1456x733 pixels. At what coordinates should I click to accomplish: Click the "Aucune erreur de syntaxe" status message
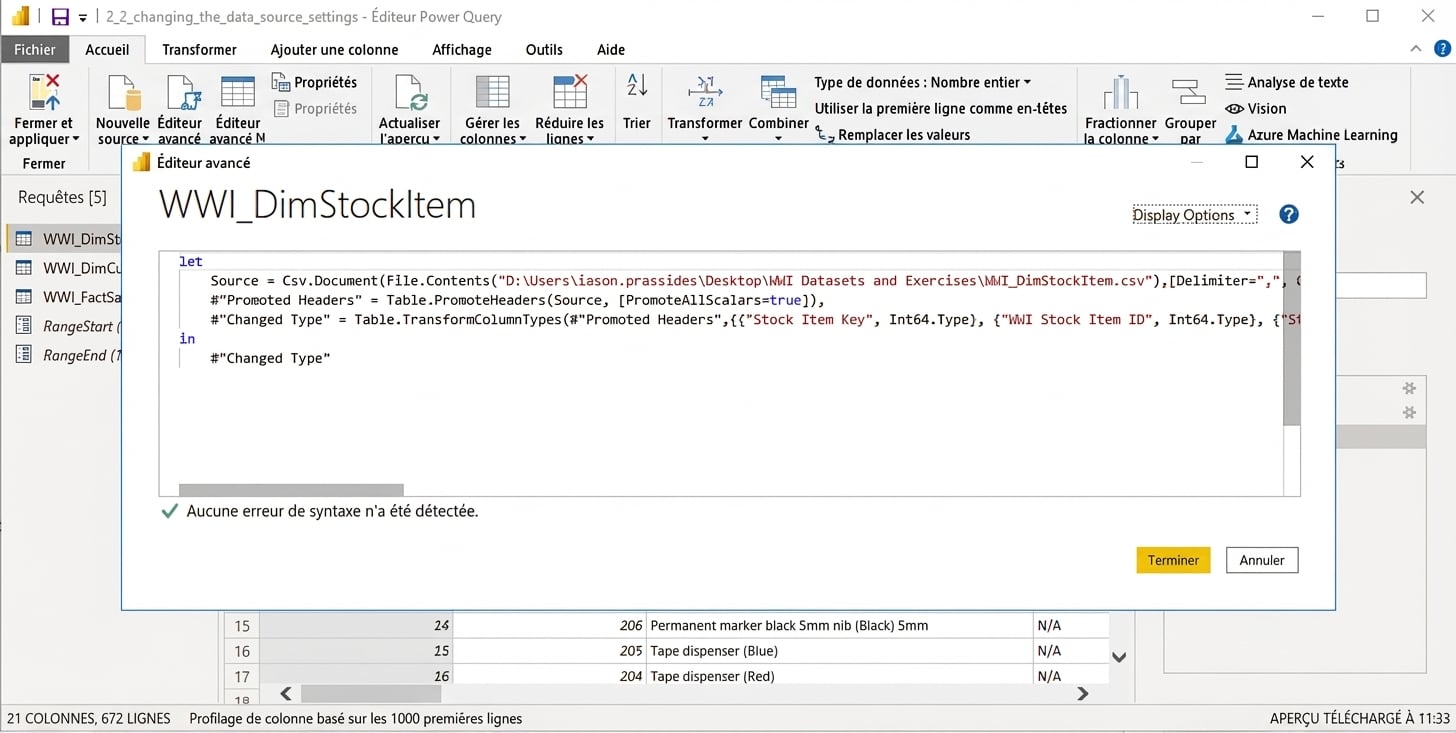332,511
